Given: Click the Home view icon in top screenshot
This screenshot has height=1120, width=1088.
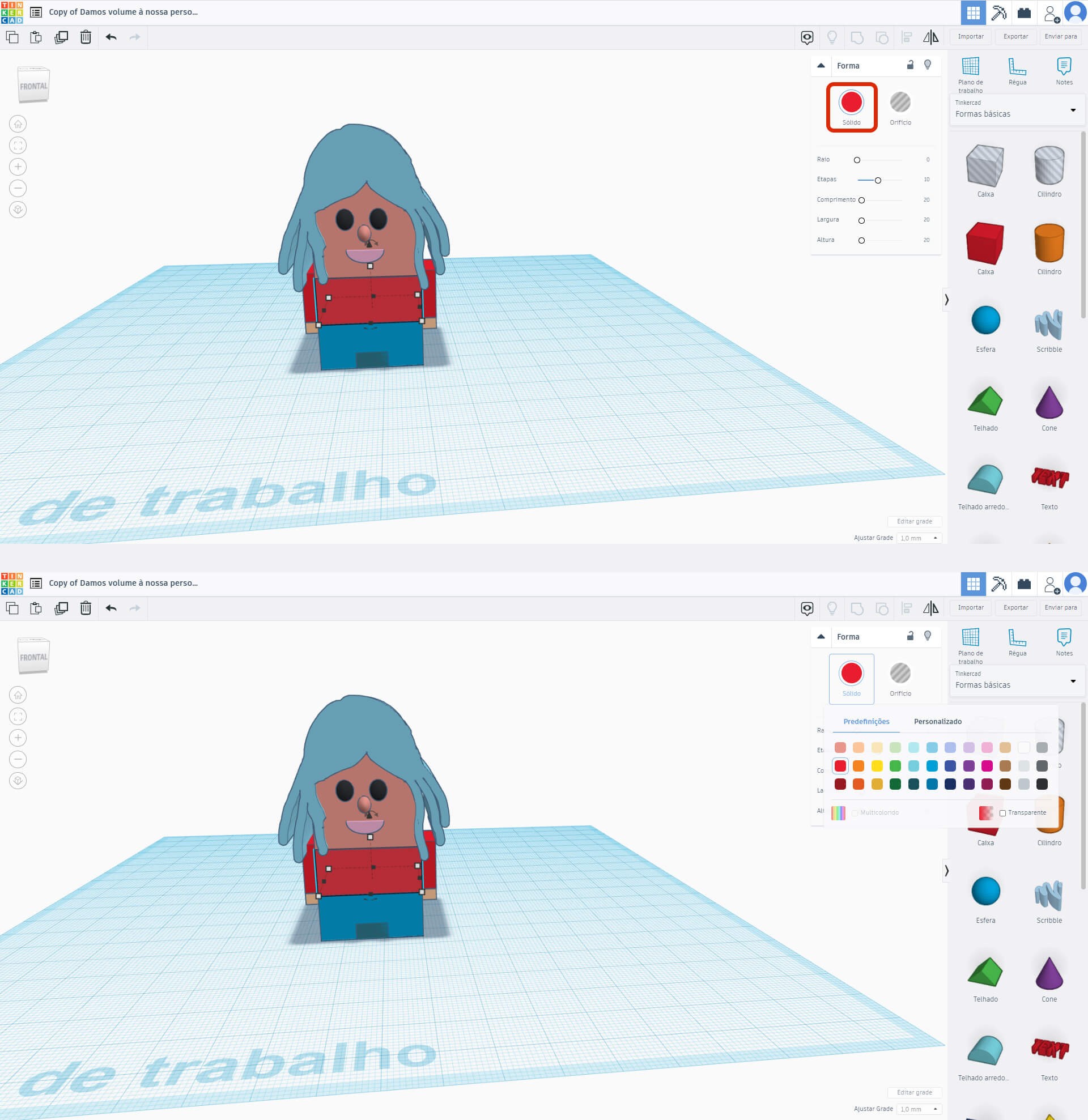Looking at the screenshot, I should pos(18,124).
